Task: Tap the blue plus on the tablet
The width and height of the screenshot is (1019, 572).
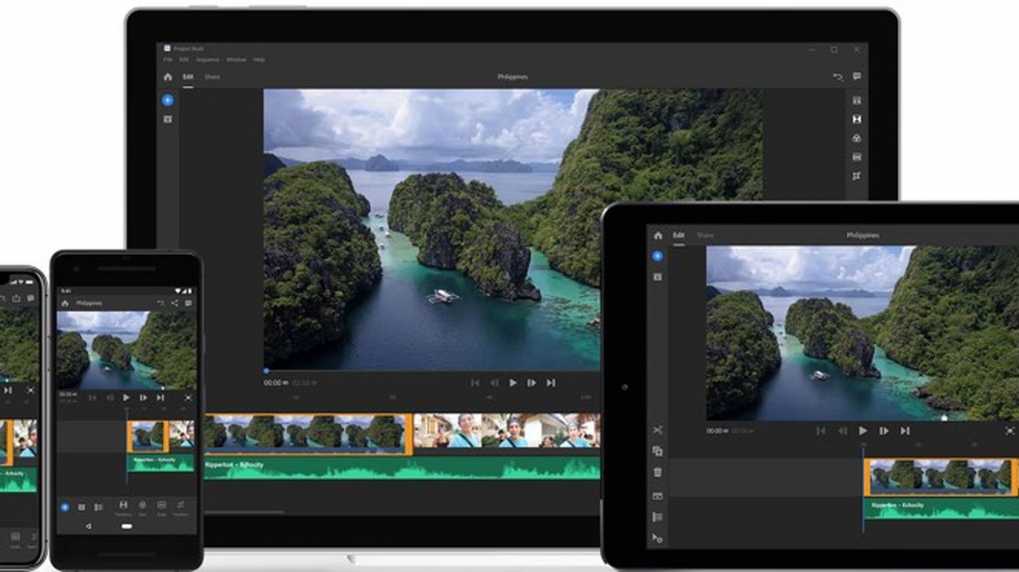Action: (658, 256)
